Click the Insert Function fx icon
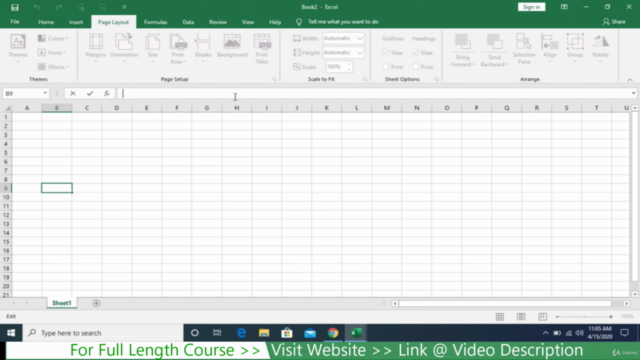 click(x=107, y=93)
